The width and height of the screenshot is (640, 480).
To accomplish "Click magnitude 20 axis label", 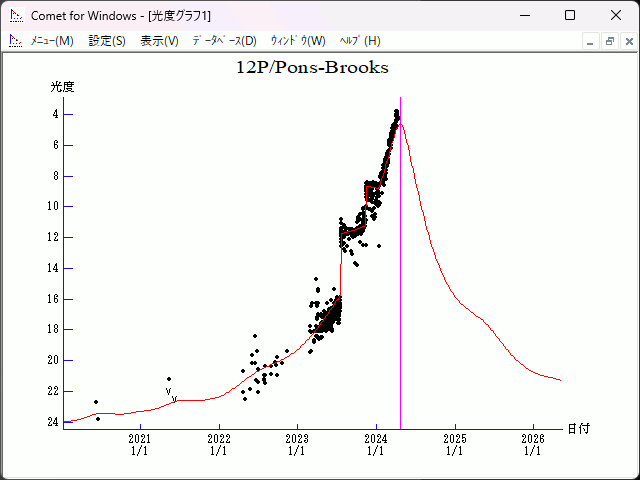I will (x=53, y=360).
